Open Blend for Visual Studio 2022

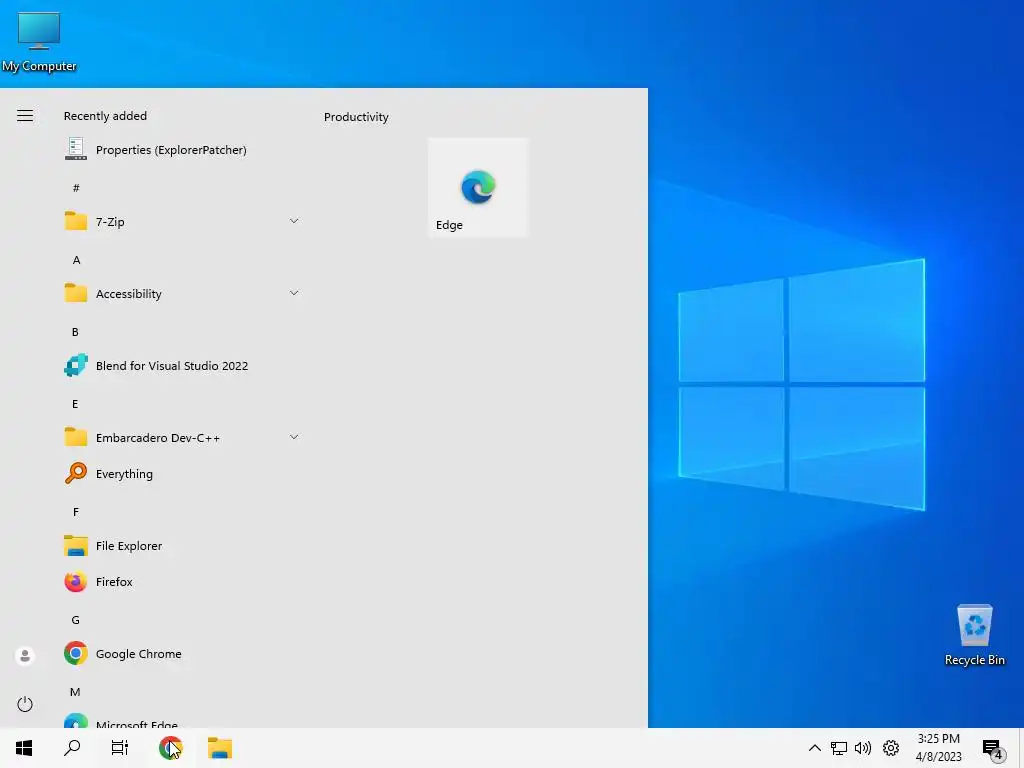pos(183,366)
